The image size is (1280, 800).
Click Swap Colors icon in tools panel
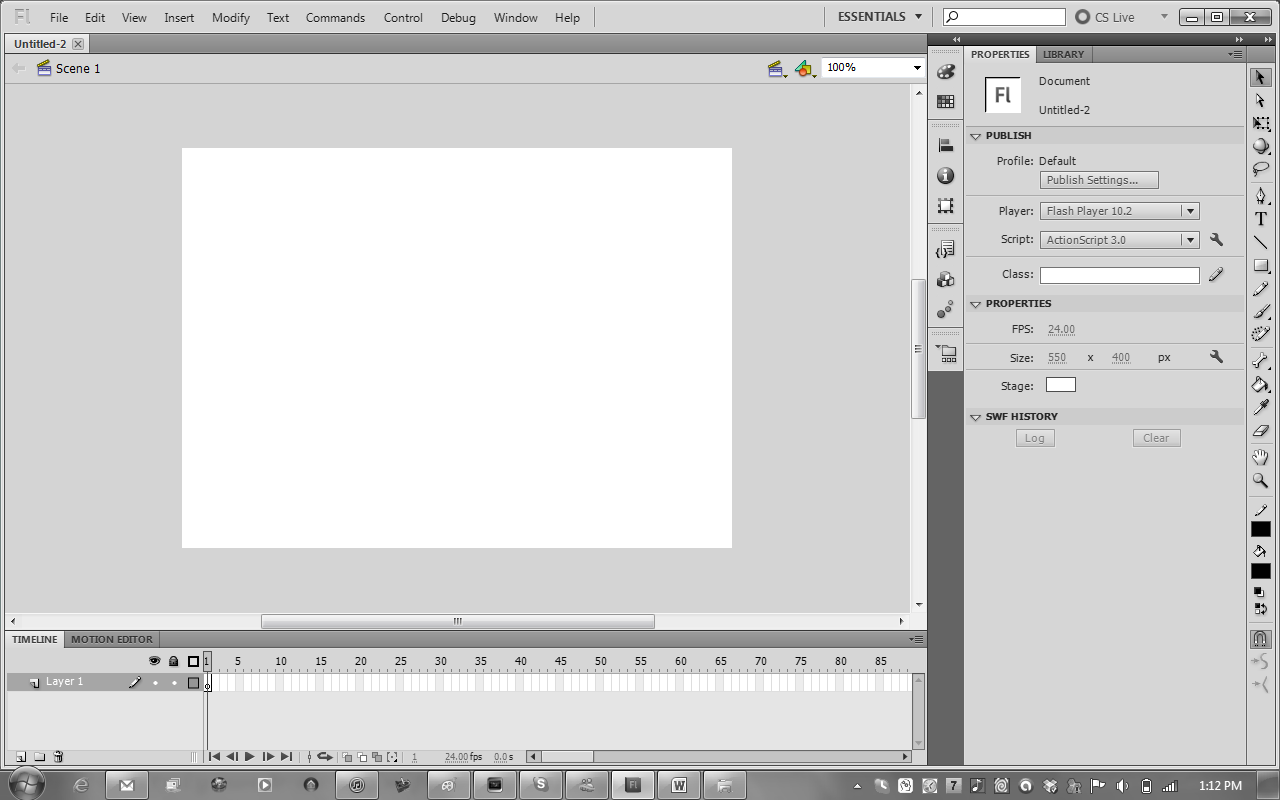tap(1261, 608)
